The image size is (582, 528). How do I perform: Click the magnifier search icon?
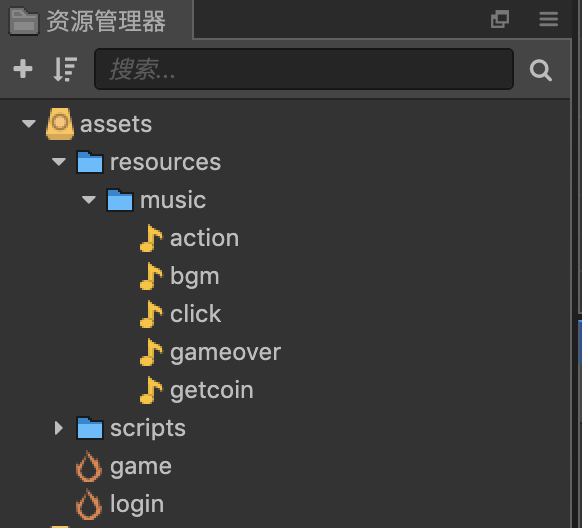[540, 70]
